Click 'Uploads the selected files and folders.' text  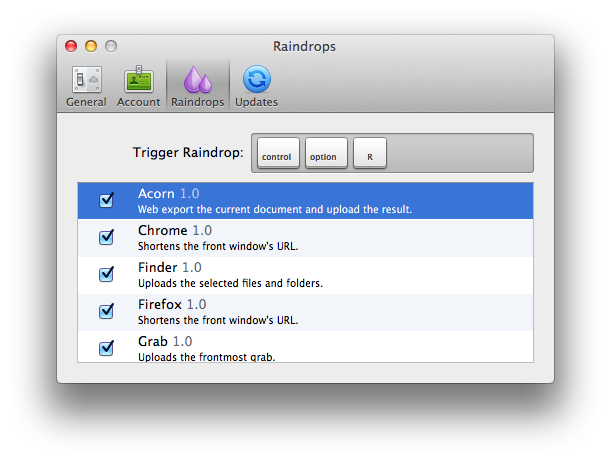[230, 283]
